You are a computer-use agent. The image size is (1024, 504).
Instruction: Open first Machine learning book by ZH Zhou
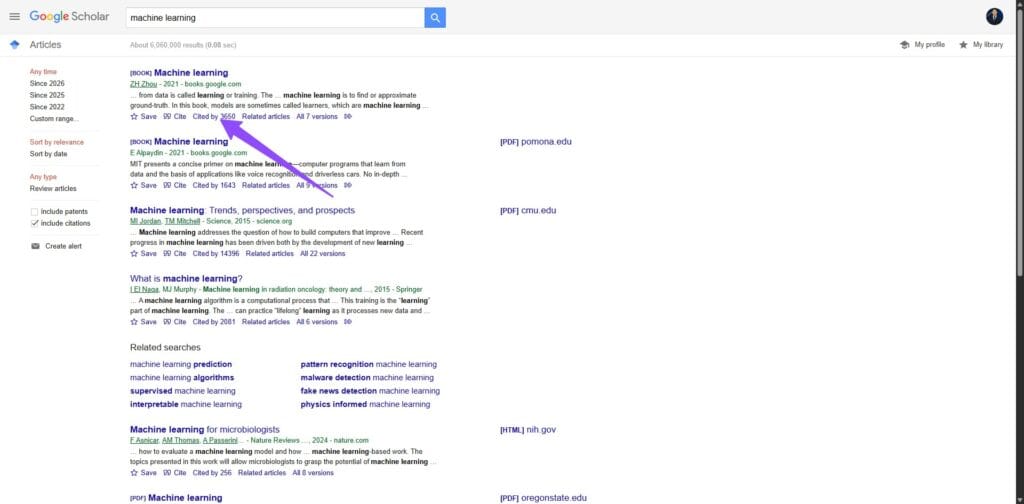click(191, 72)
